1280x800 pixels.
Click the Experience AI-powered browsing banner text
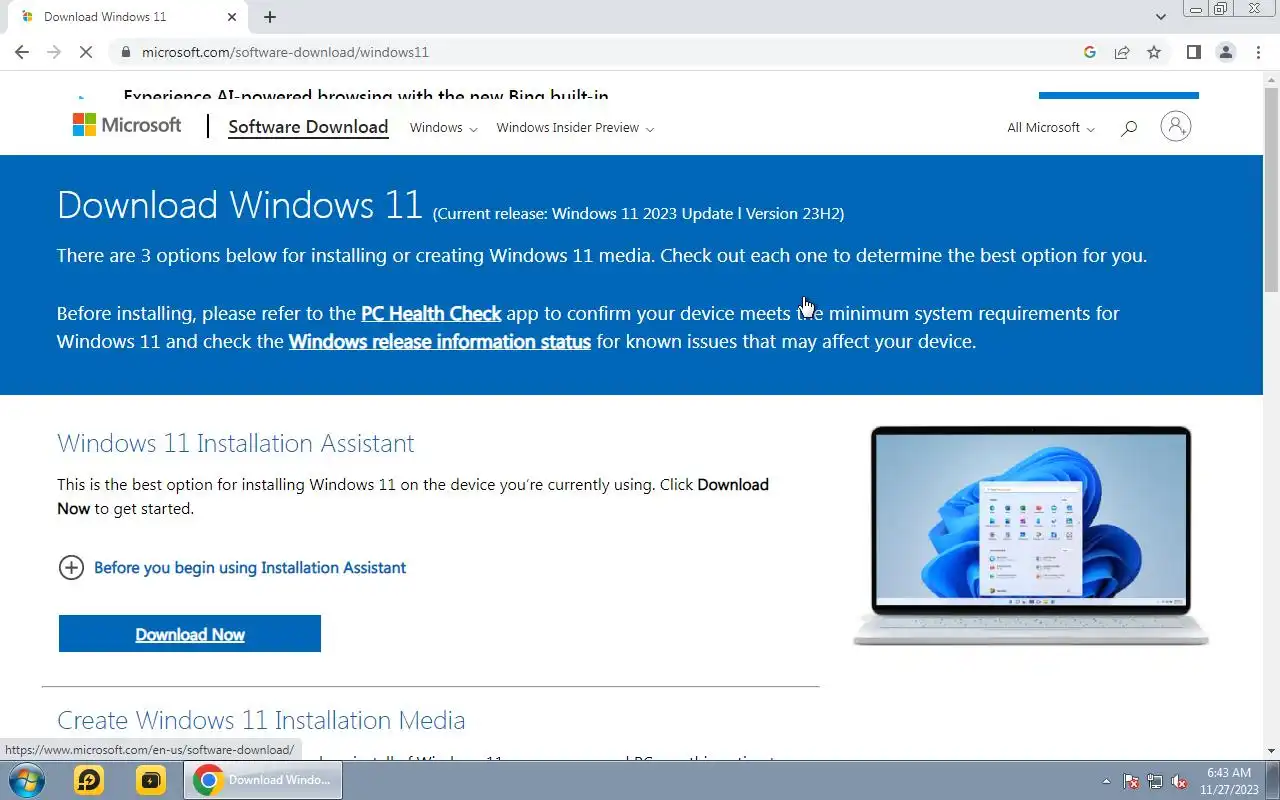tap(366, 96)
